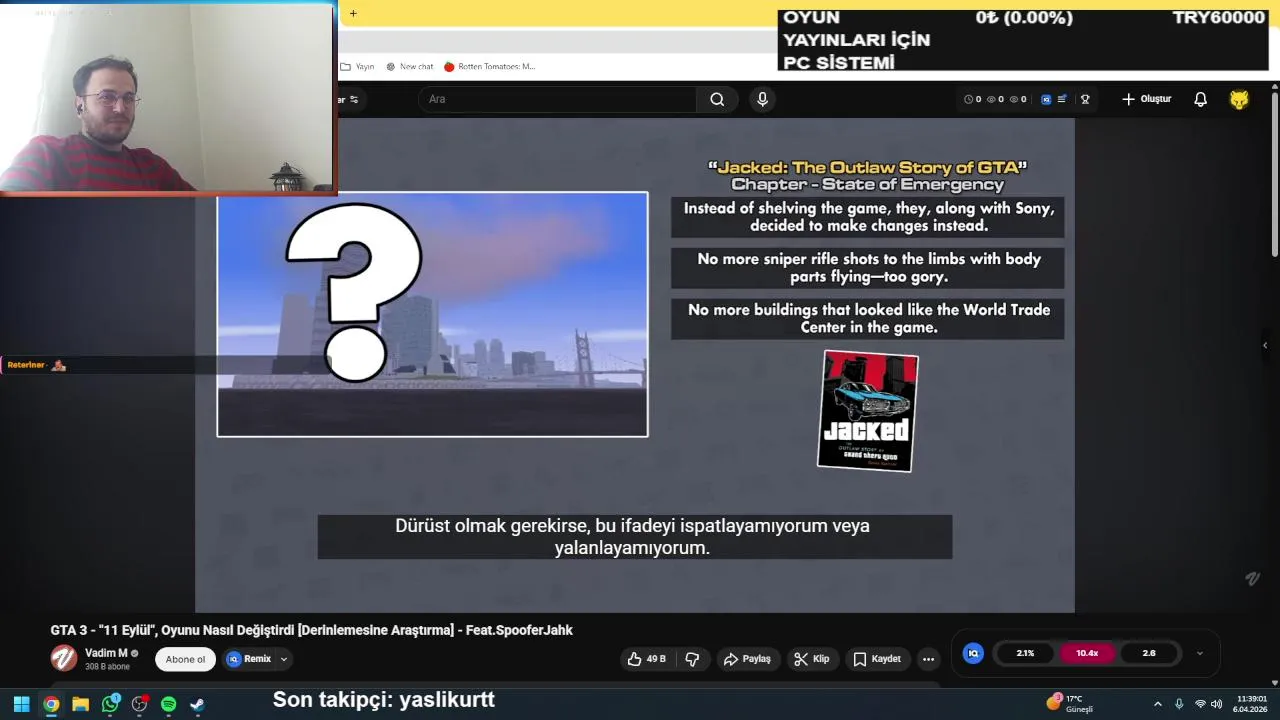Click the YouTube search field 'Ara'
This screenshot has width=1280, height=720.
557,99
